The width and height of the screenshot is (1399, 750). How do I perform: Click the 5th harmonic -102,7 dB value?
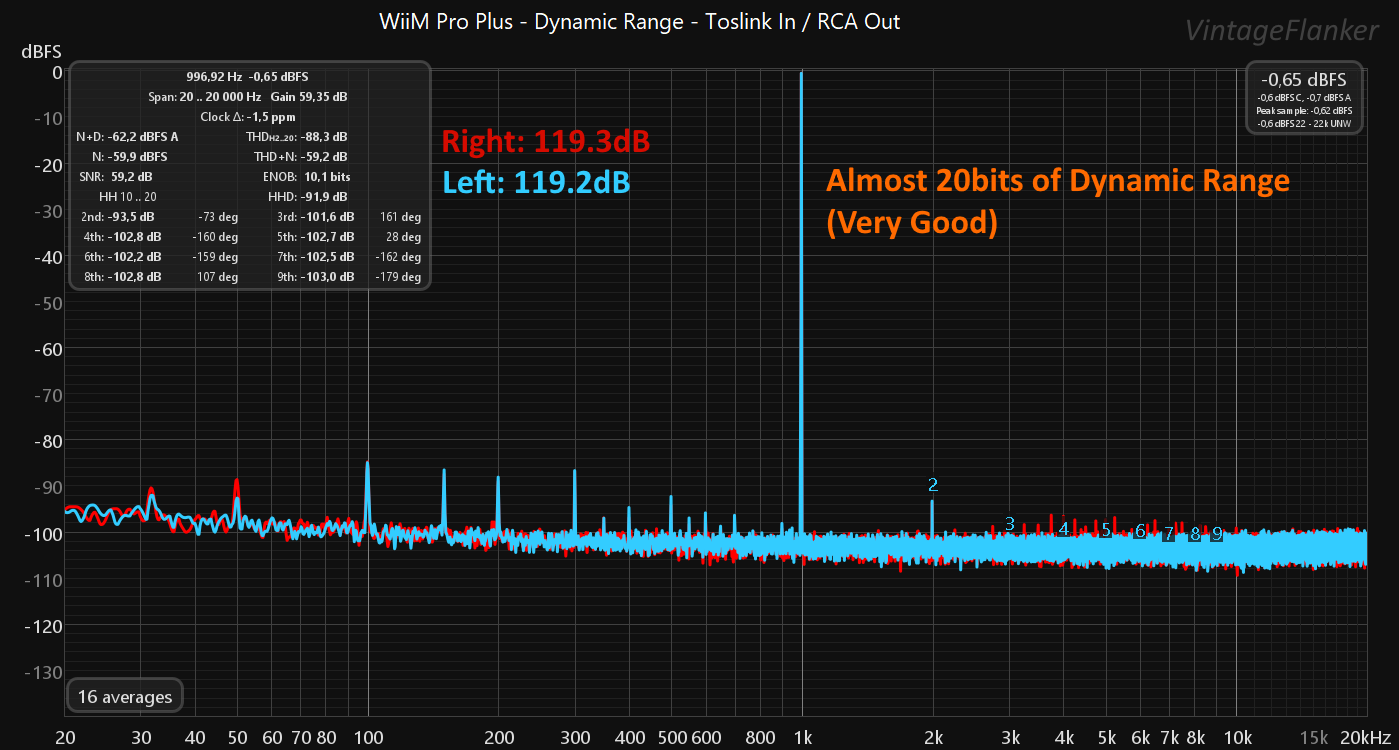328,237
